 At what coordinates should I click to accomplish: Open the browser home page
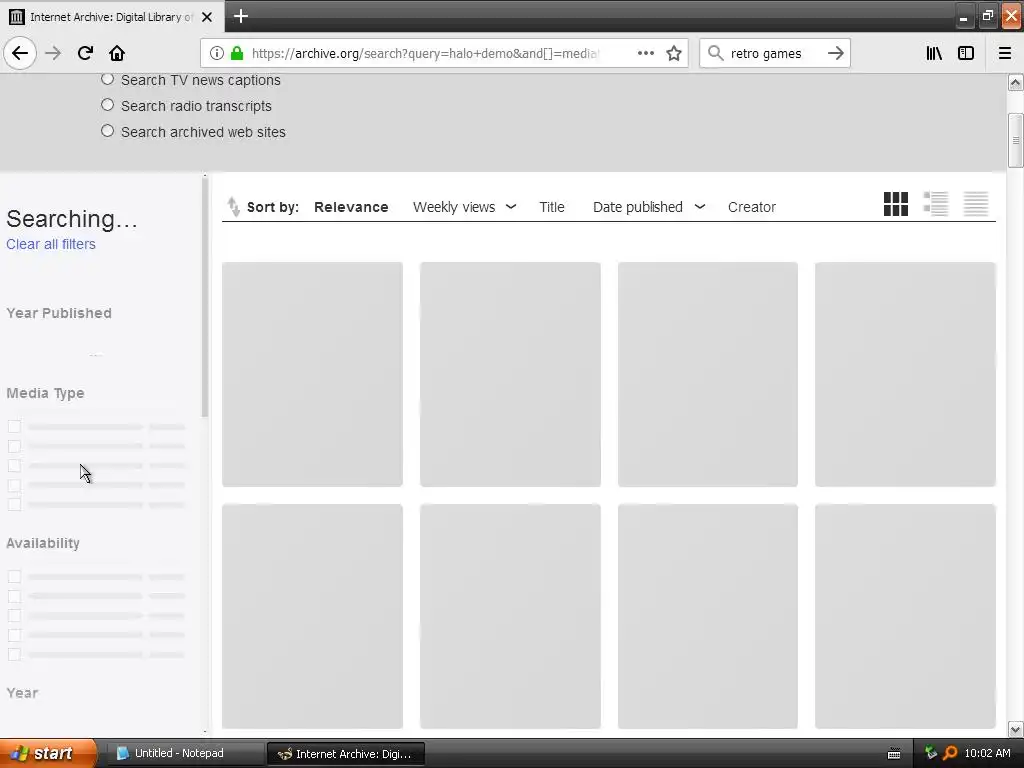(x=117, y=53)
